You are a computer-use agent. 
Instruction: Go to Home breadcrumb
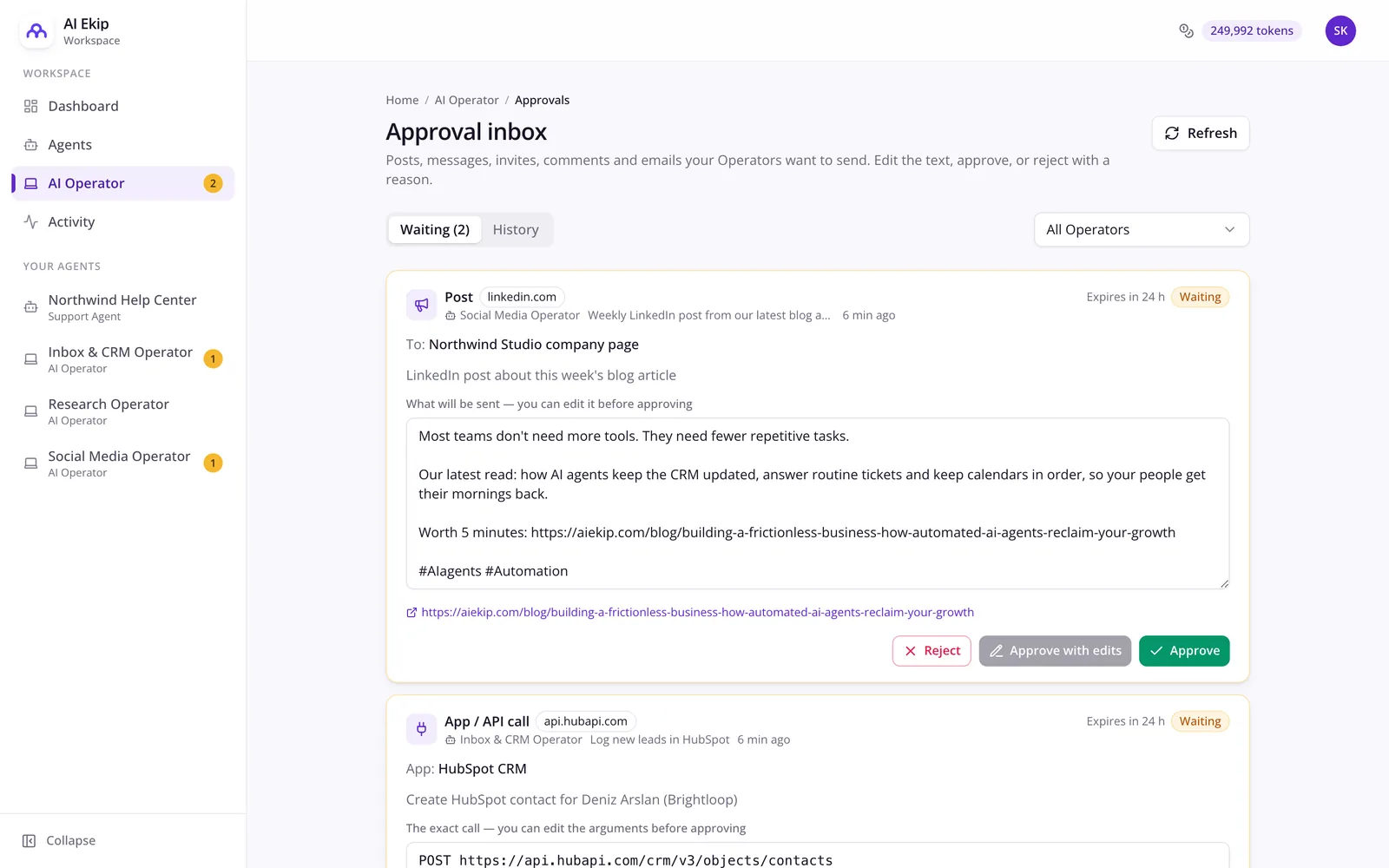point(402,101)
